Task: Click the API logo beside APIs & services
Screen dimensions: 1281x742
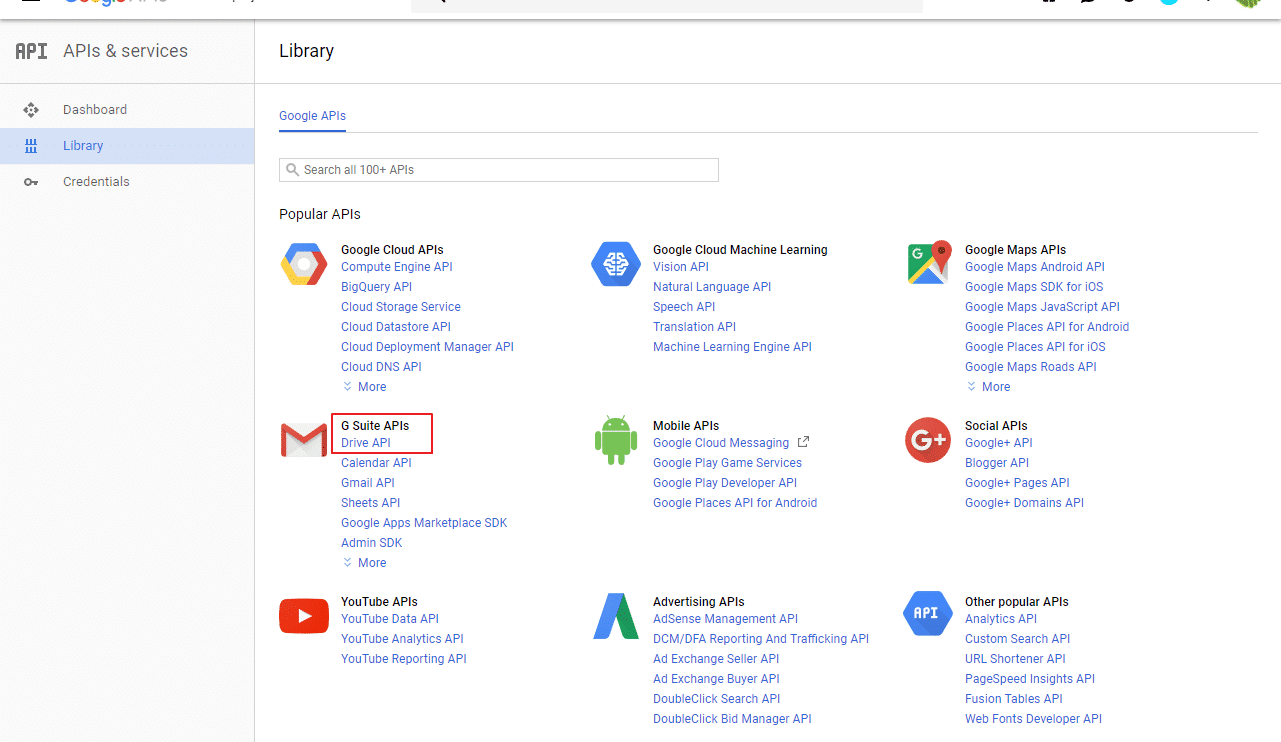Action: [31, 51]
